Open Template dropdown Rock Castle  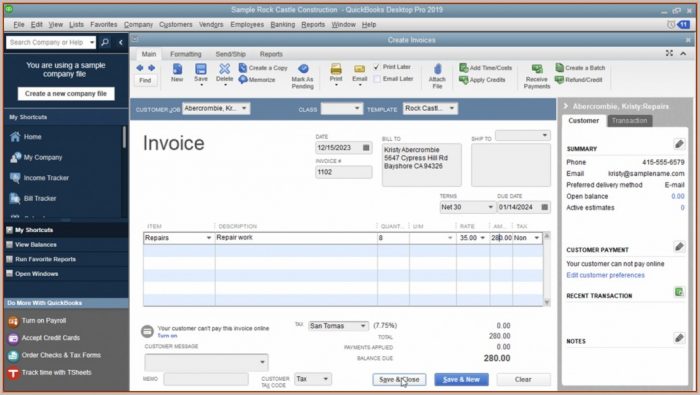pyautogui.click(x=452, y=108)
